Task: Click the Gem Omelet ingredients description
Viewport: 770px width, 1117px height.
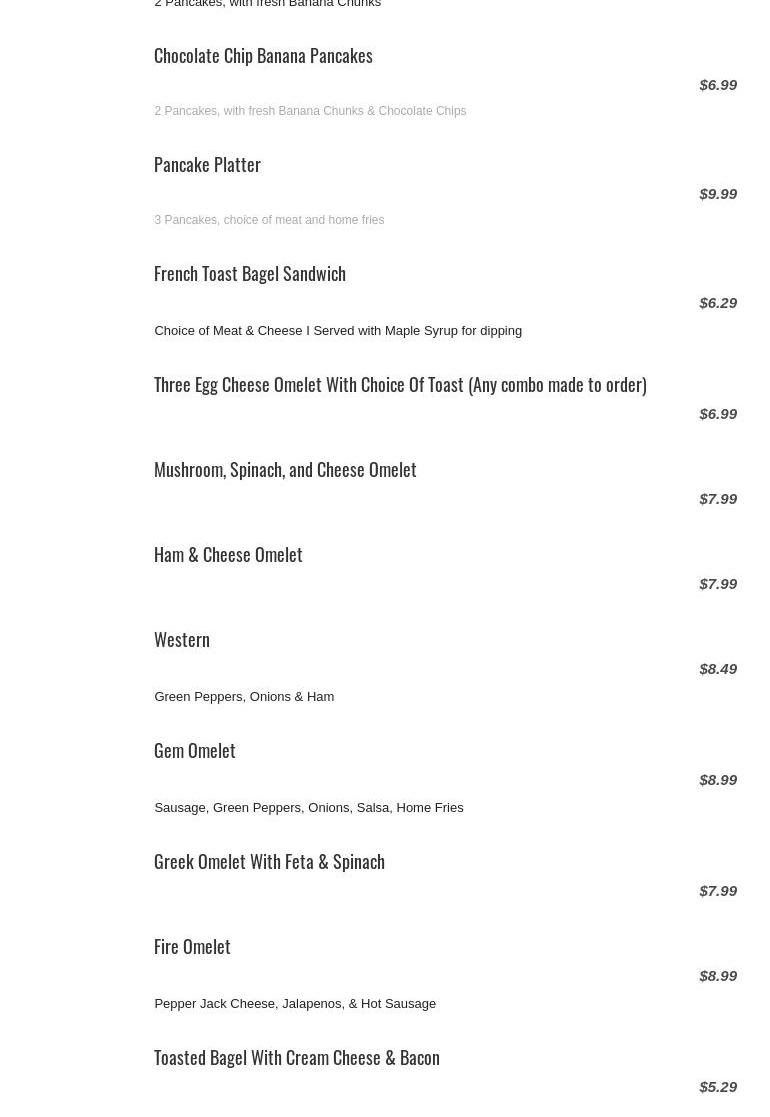Action: [308, 808]
